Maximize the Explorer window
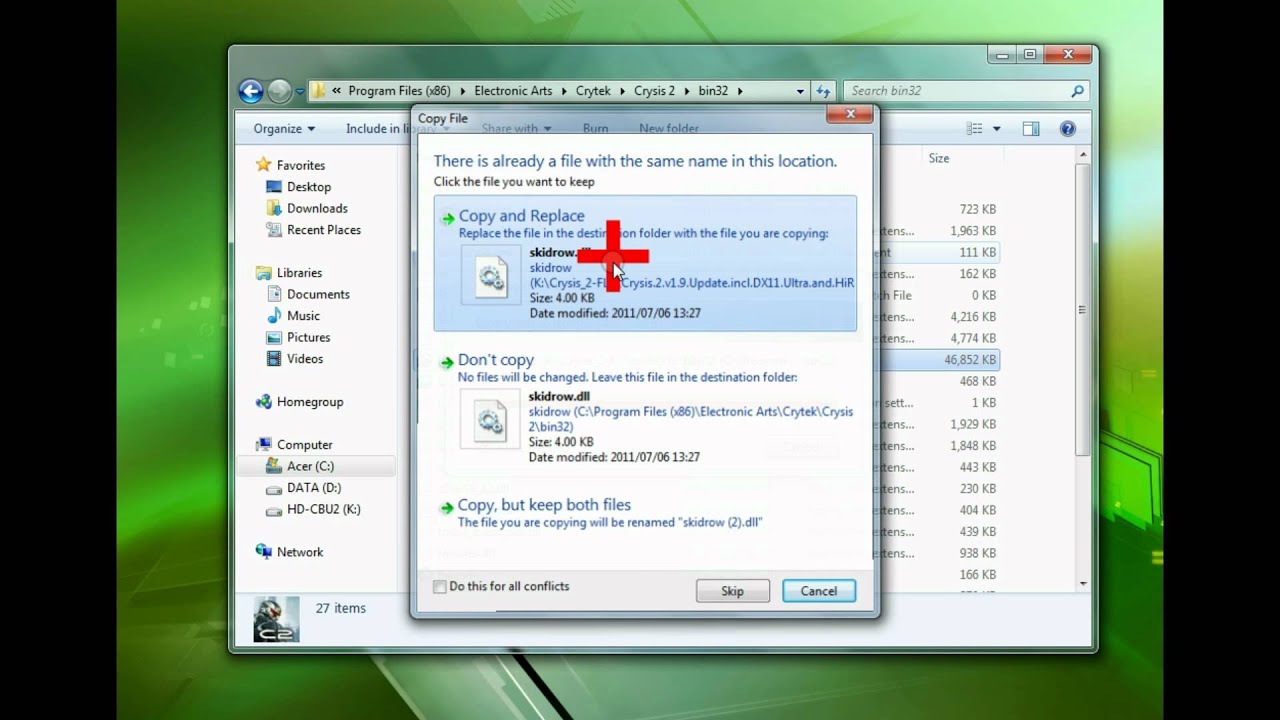This screenshot has width=1280, height=720. pyautogui.click(x=1030, y=54)
